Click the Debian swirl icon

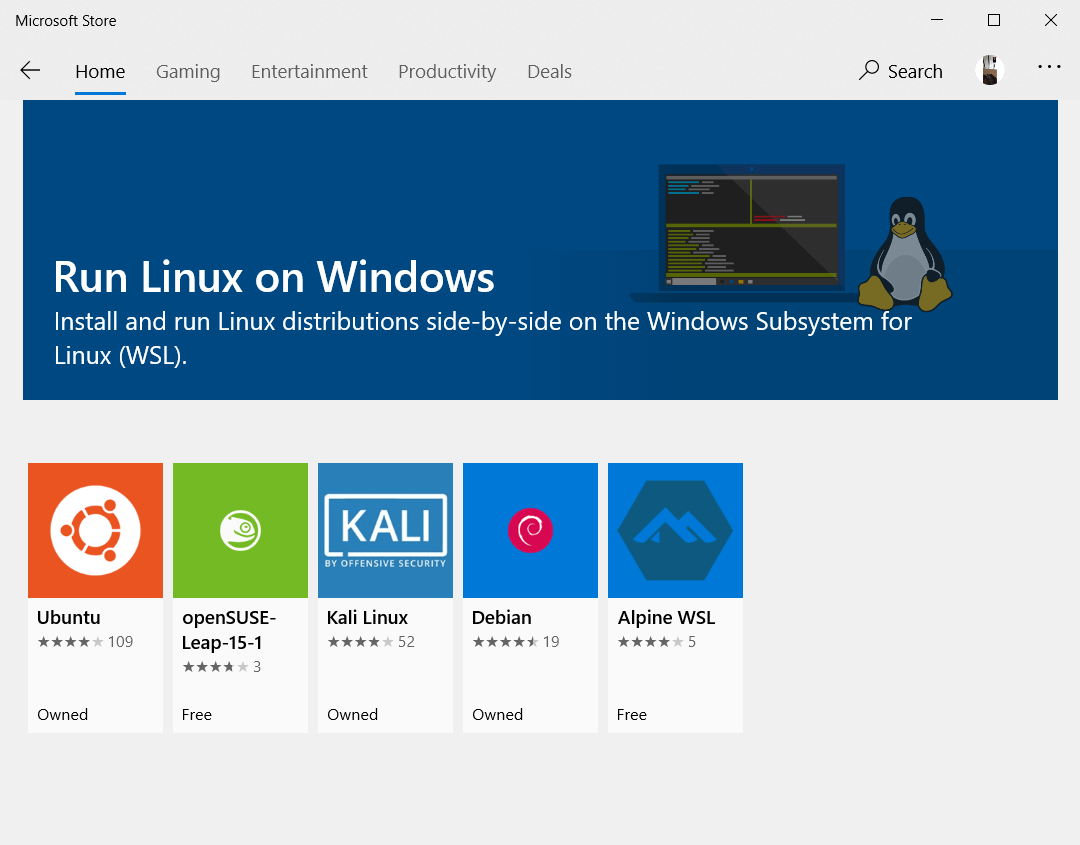(530, 530)
